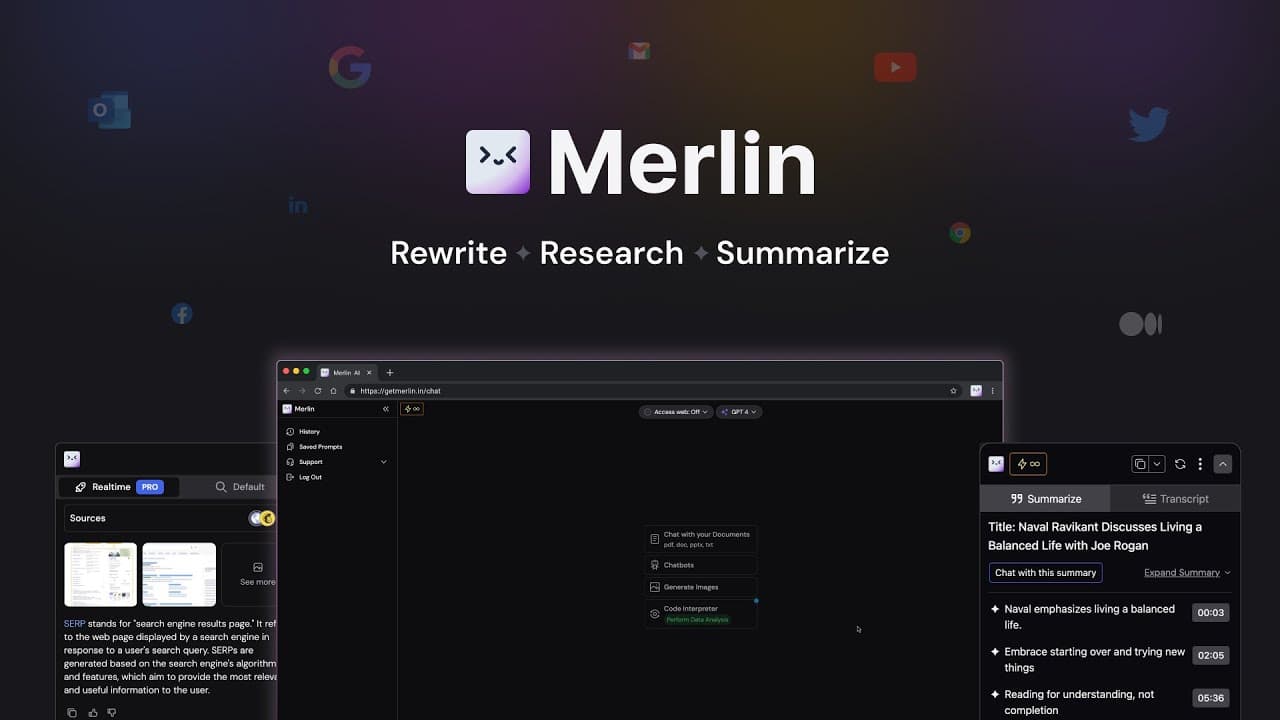Click the Merlin logo in the search panel

[x=72, y=459]
